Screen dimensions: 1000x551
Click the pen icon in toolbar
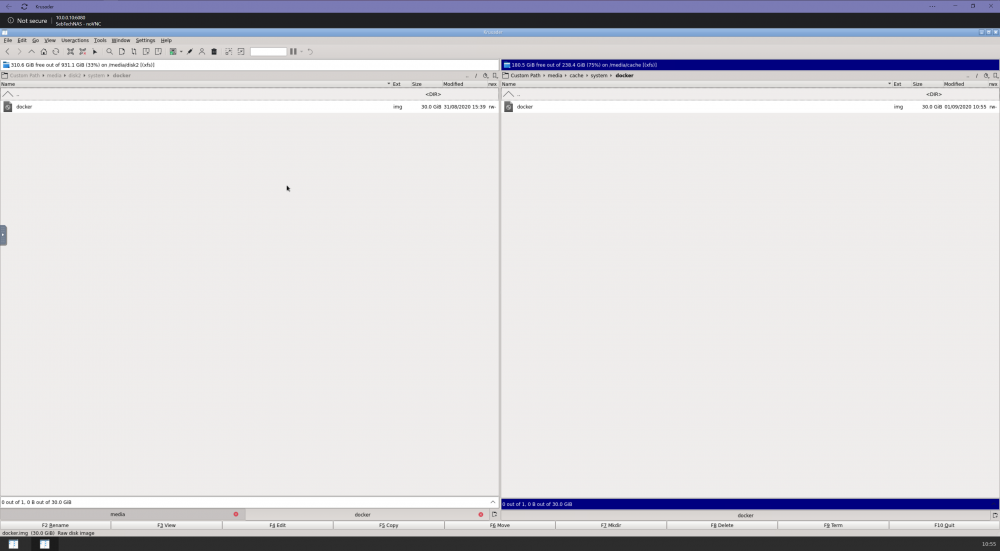pos(189,52)
